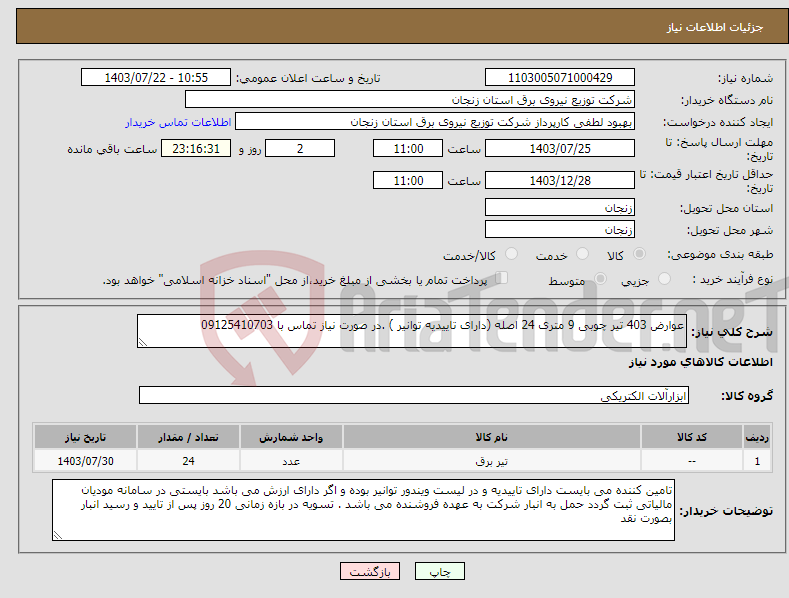
Task: Click the طبقه بندی موضوعی label
Action: click(x=720, y=255)
